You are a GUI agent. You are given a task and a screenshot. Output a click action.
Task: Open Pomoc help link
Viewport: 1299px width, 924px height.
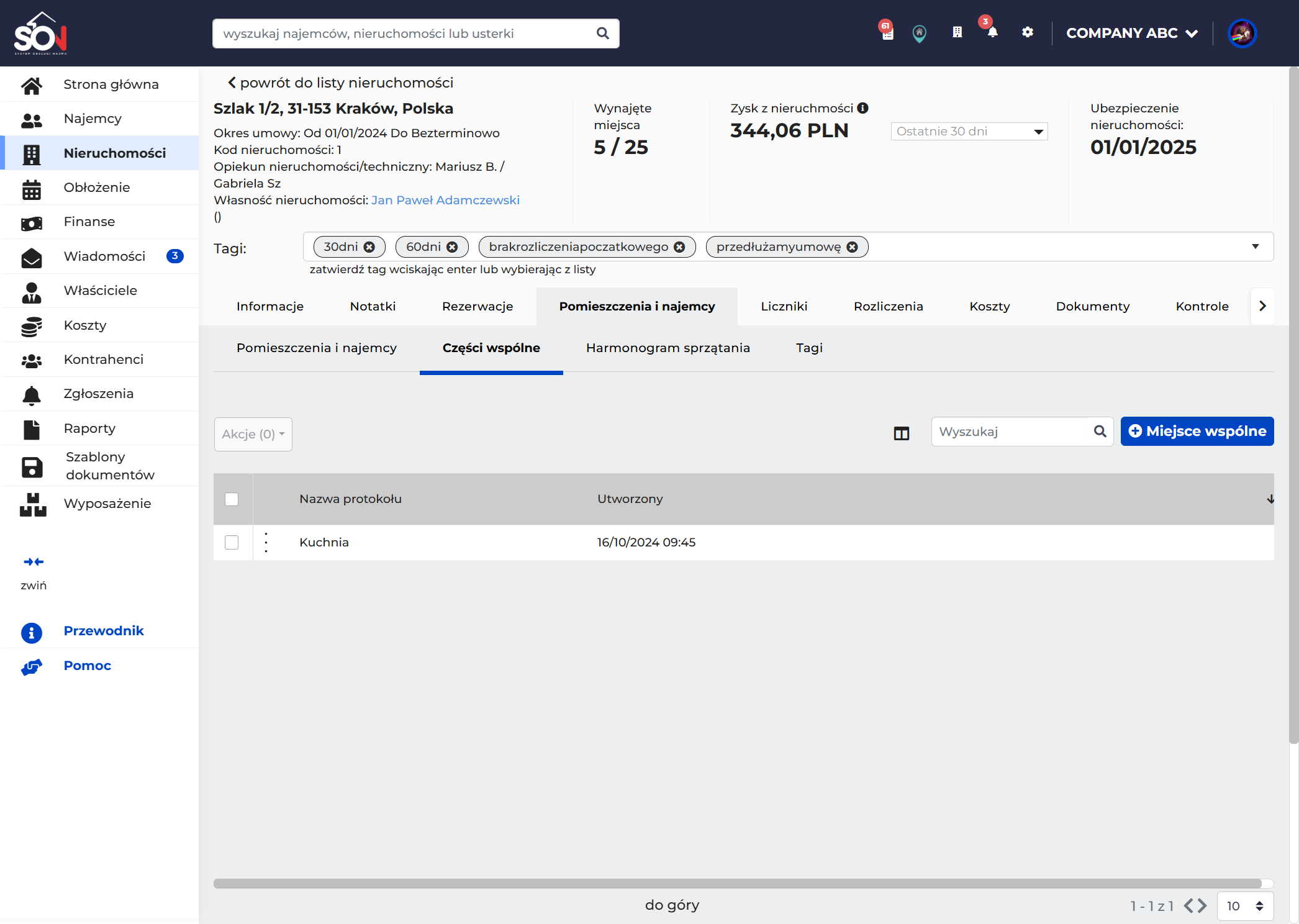point(87,666)
